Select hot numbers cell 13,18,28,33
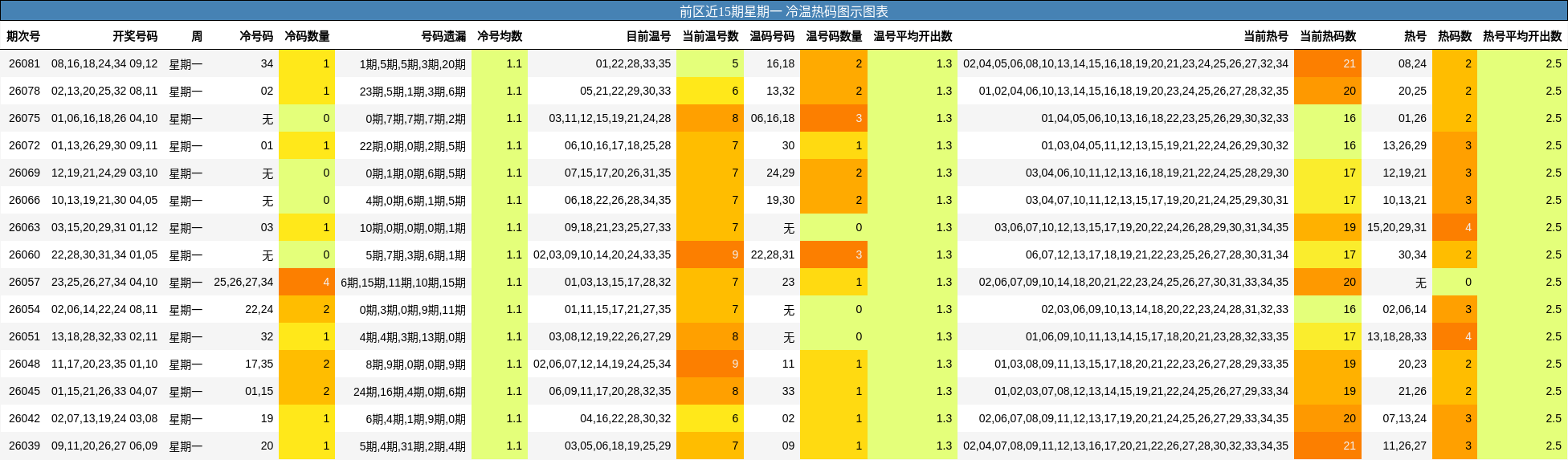The image size is (1568, 460). click(x=1397, y=336)
